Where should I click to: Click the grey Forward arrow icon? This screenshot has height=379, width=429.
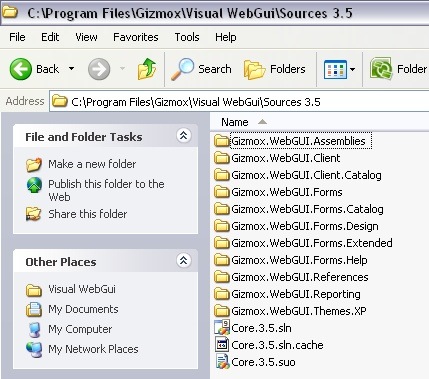click(x=99, y=69)
